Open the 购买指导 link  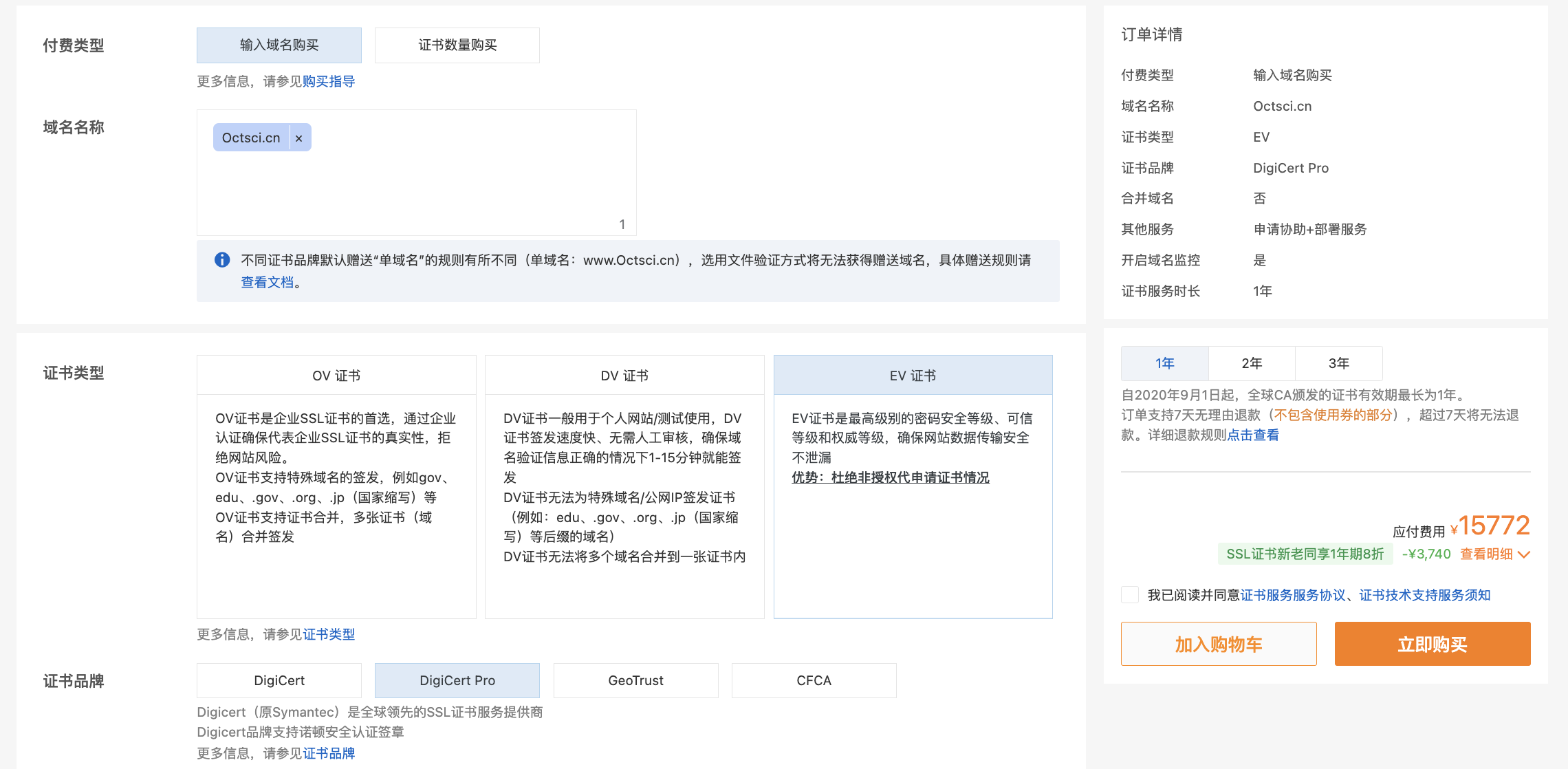pyautogui.click(x=329, y=81)
